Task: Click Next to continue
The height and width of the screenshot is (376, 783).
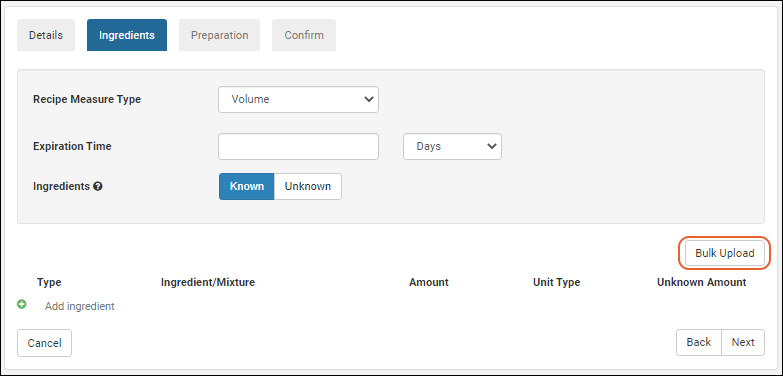Action: point(743,343)
